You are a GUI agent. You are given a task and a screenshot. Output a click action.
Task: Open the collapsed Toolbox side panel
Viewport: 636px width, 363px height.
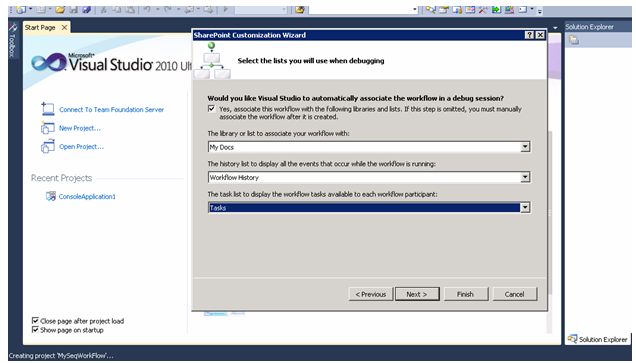tap(12, 40)
